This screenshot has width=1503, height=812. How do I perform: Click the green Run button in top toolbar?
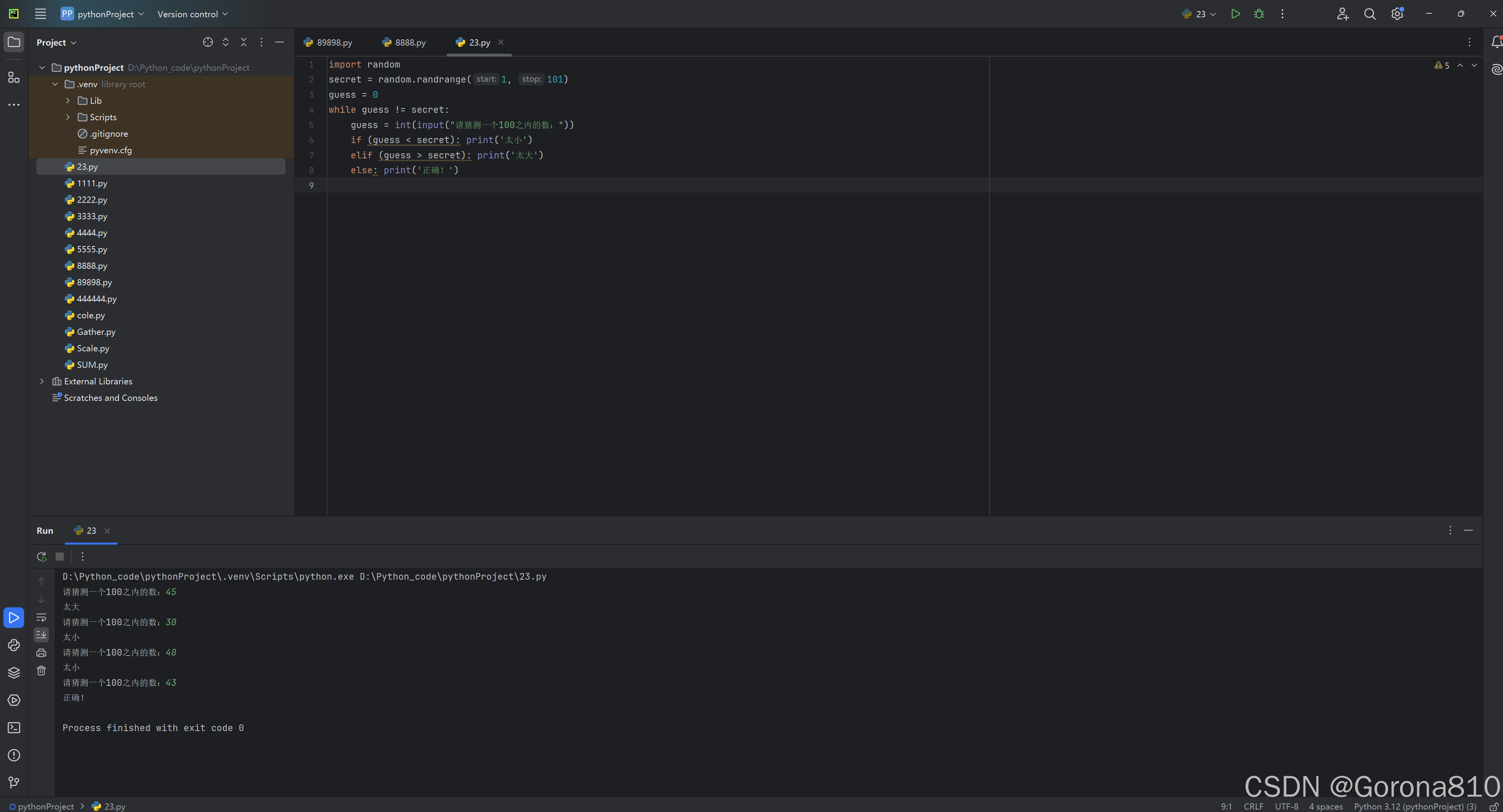1235,14
